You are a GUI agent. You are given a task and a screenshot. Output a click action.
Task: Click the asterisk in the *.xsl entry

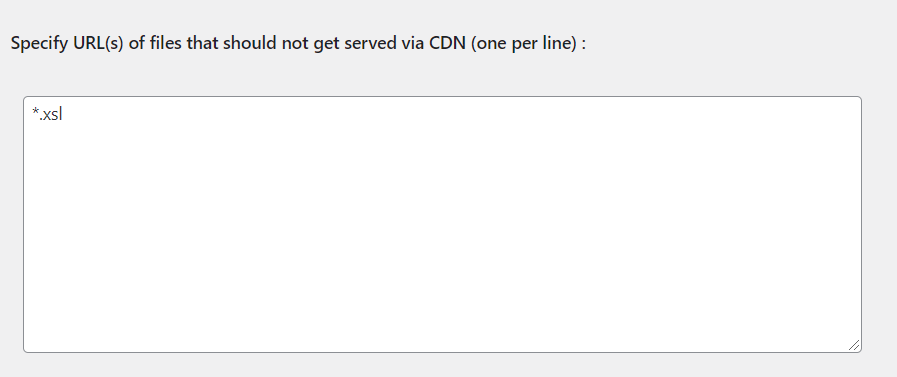(35, 112)
